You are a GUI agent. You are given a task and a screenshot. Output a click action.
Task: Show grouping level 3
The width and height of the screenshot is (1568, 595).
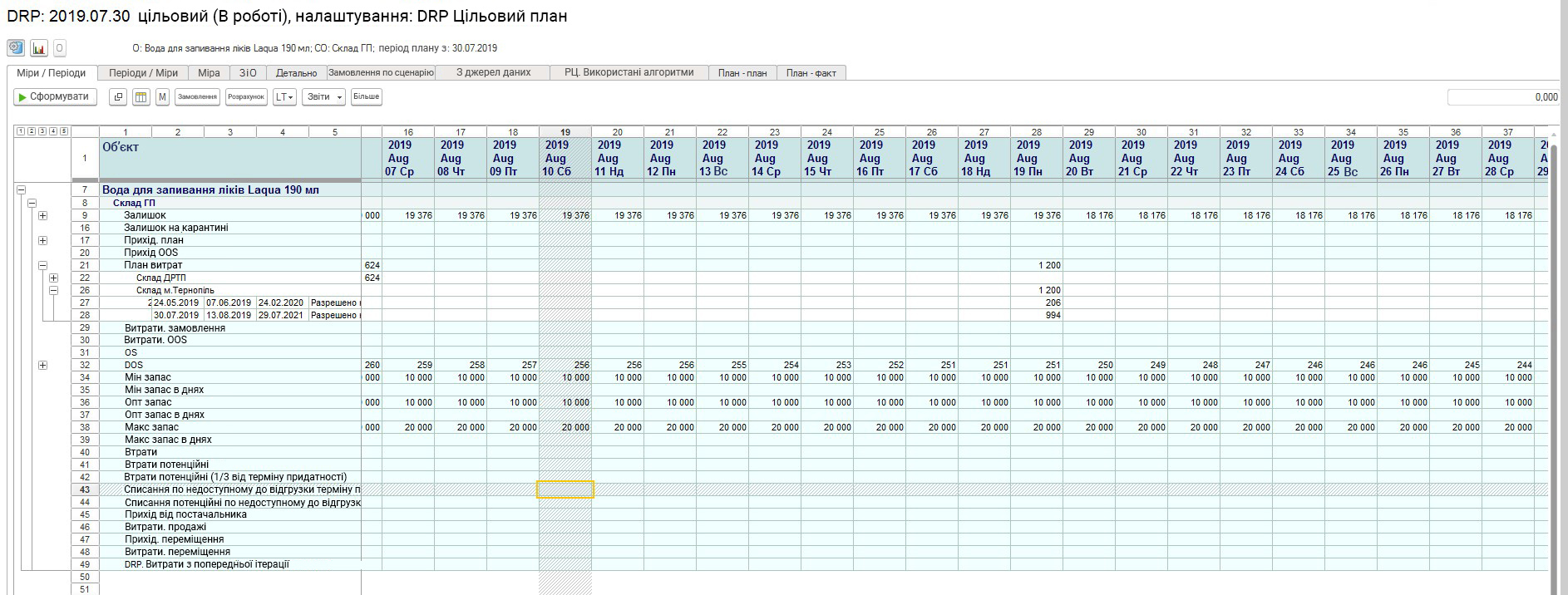coord(42,131)
